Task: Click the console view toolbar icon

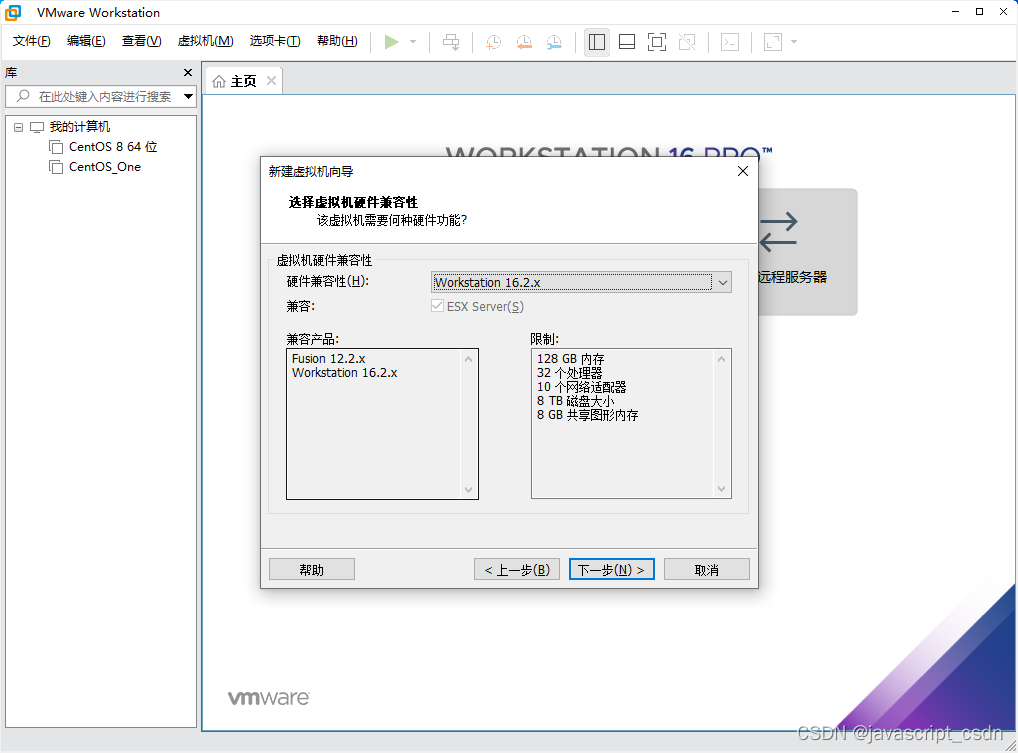Action: tap(730, 42)
